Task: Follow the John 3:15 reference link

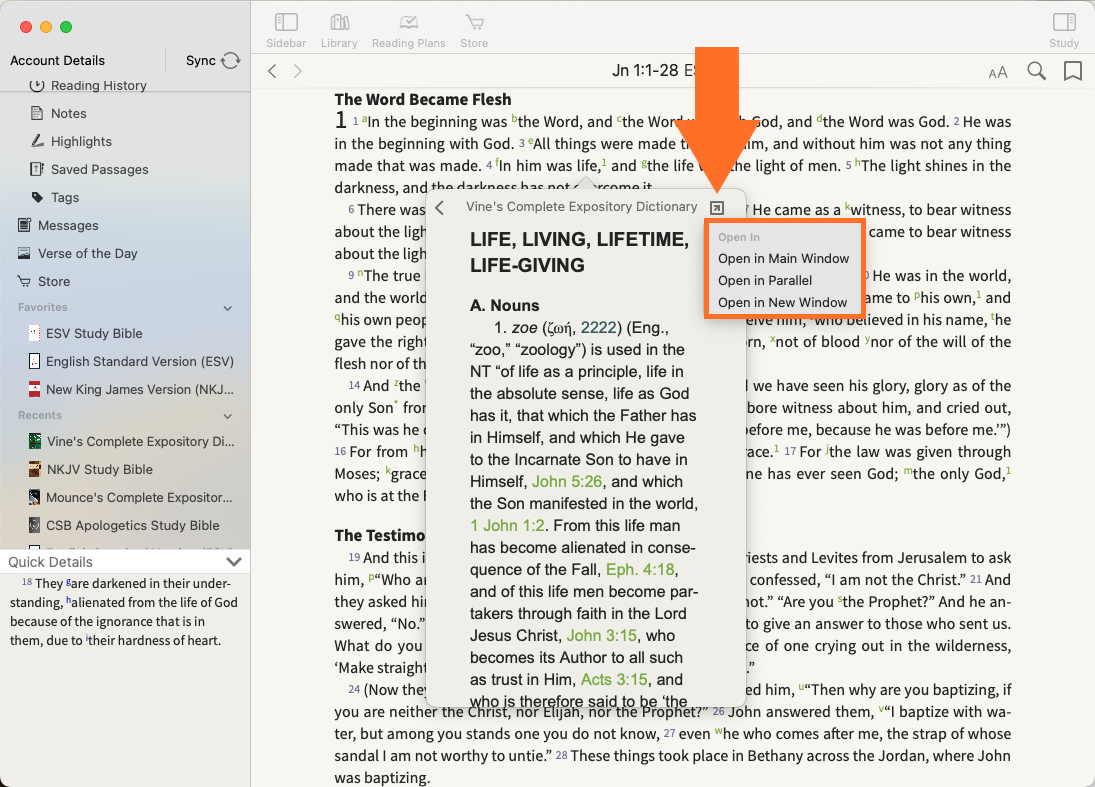Action: click(x=601, y=635)
